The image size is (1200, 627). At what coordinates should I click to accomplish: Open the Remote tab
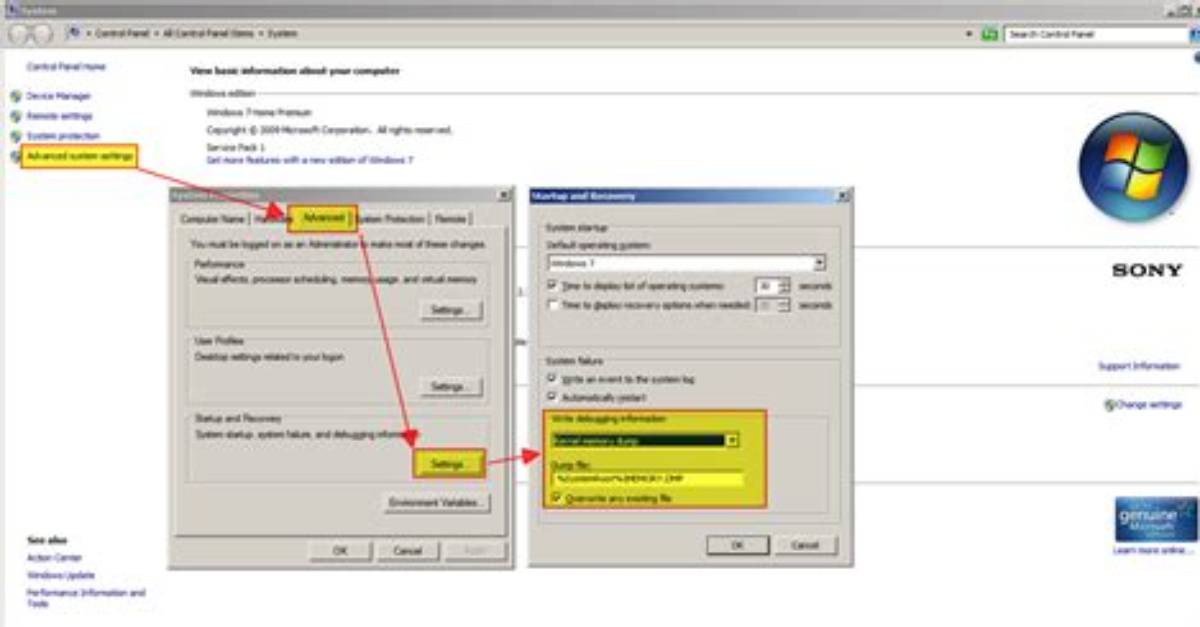[450, 219]
